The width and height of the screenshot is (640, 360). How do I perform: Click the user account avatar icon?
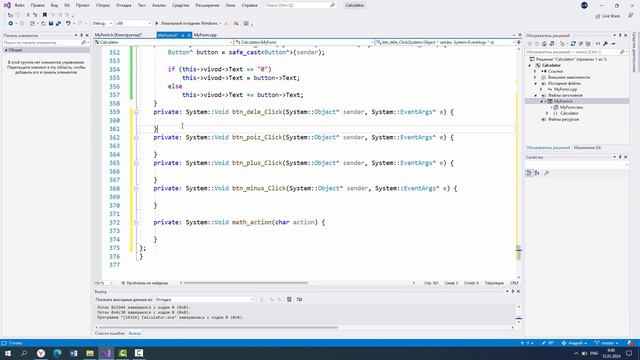(x=584, y=5)
